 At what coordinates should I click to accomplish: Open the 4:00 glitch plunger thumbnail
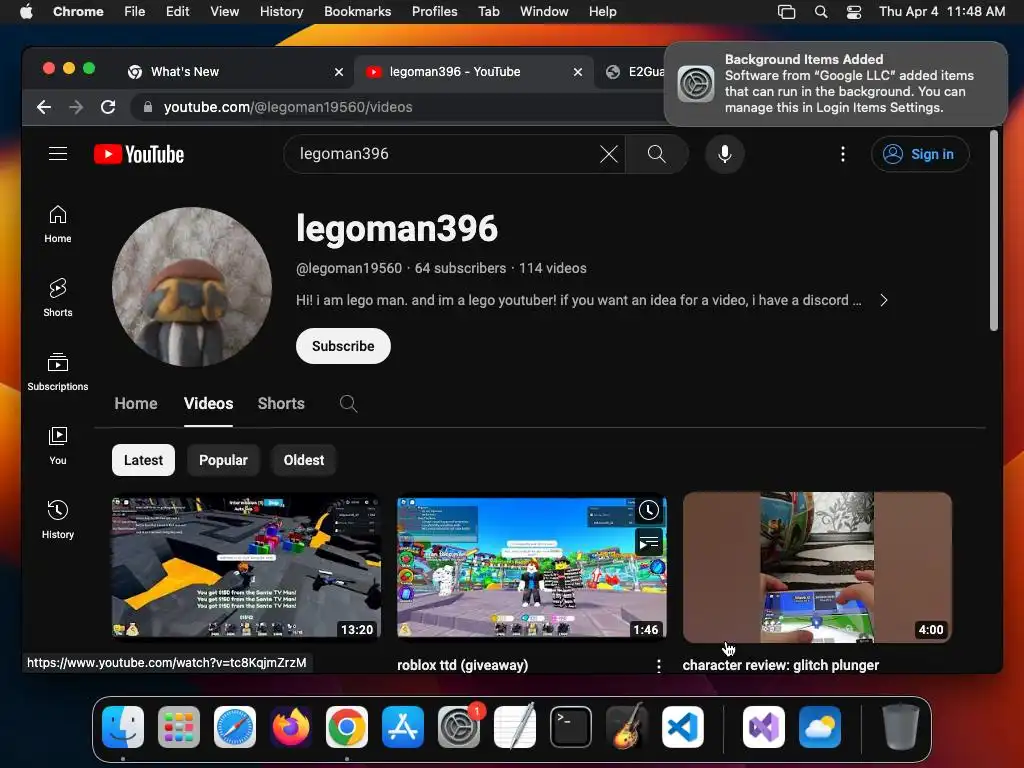click(x=817, y=567)
